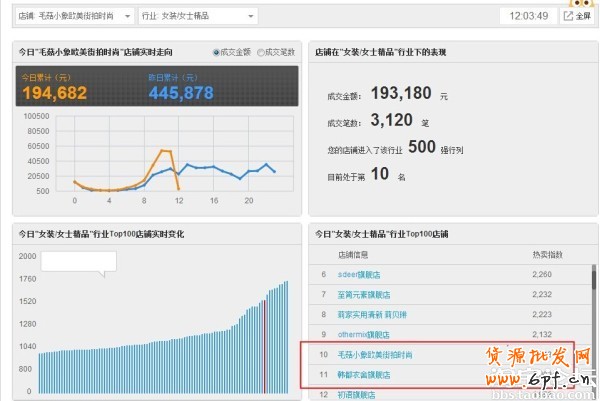Open the 至简元素旗舰店 link

363,294
